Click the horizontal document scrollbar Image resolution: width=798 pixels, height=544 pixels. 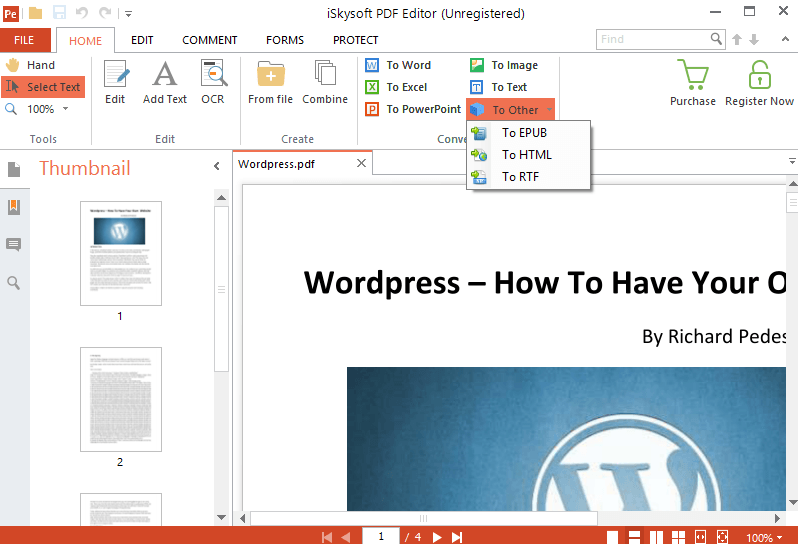[x=423, y=519]
